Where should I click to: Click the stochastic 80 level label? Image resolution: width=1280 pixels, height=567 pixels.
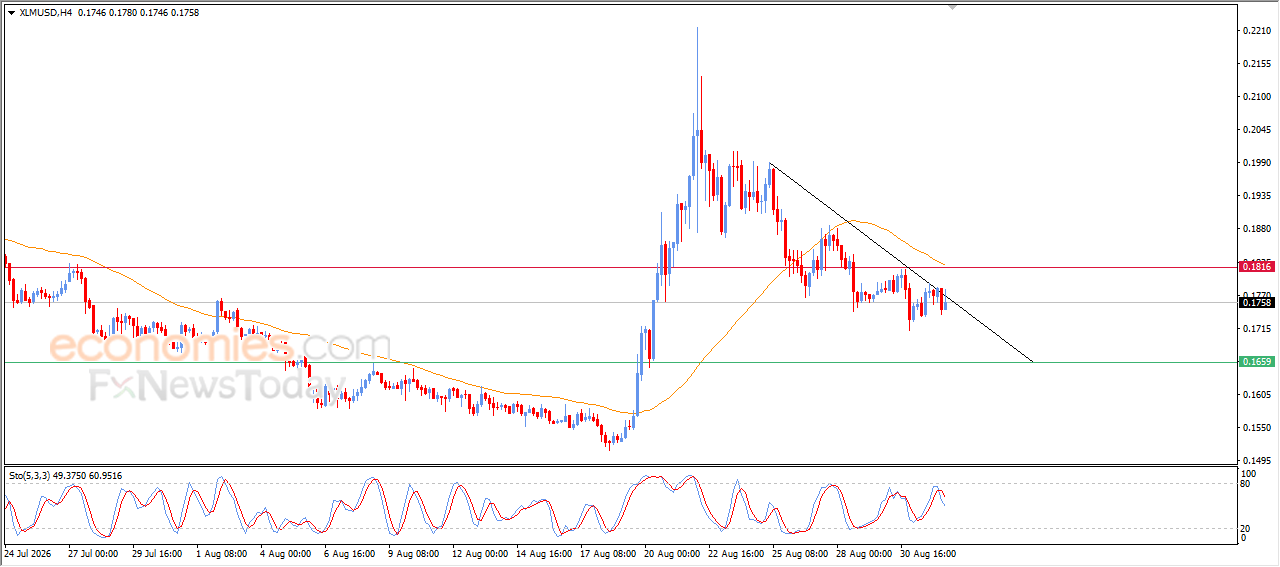click(x=1246, y=484)
